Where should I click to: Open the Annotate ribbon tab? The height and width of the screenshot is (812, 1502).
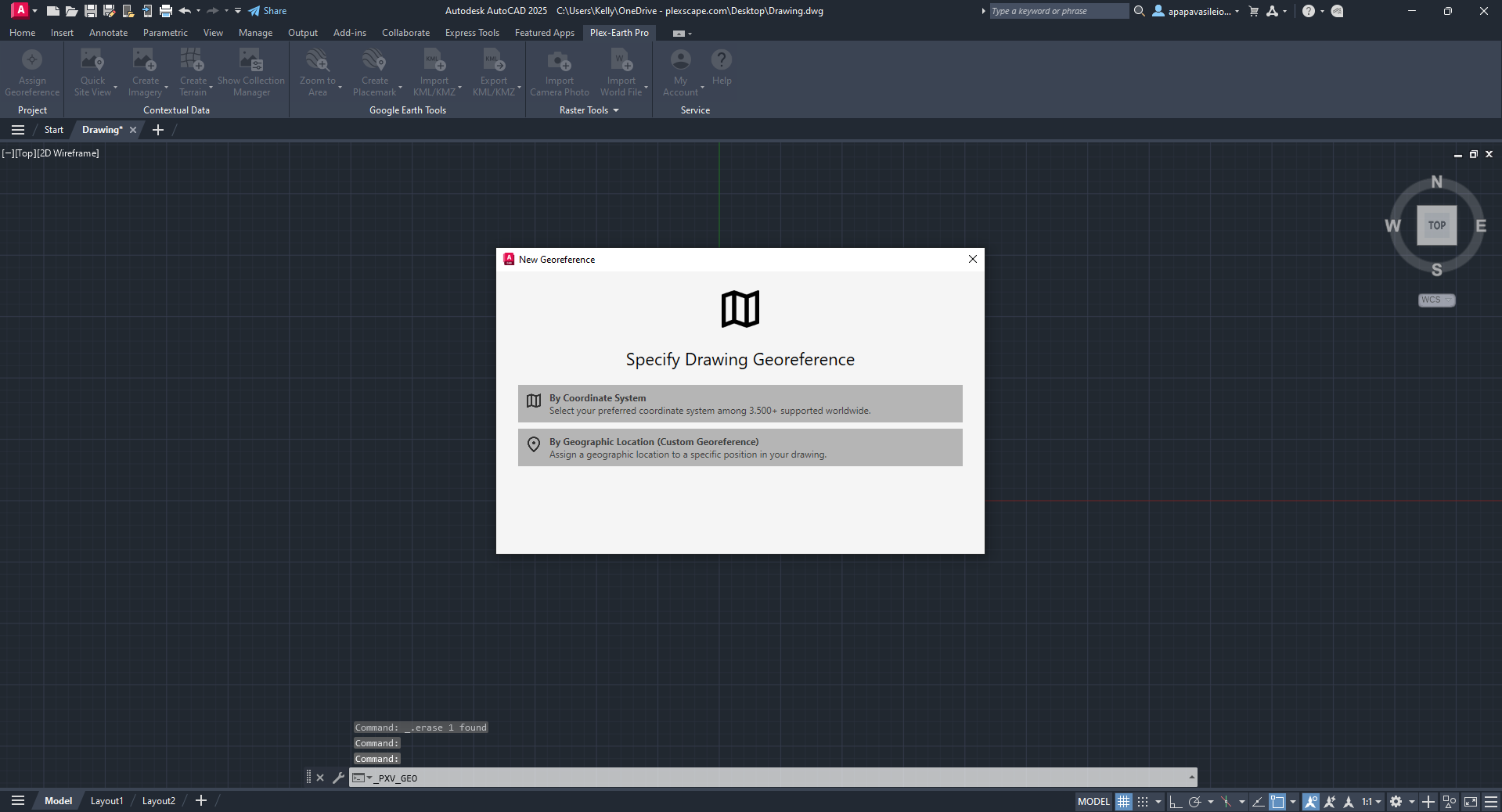(108, 33)
